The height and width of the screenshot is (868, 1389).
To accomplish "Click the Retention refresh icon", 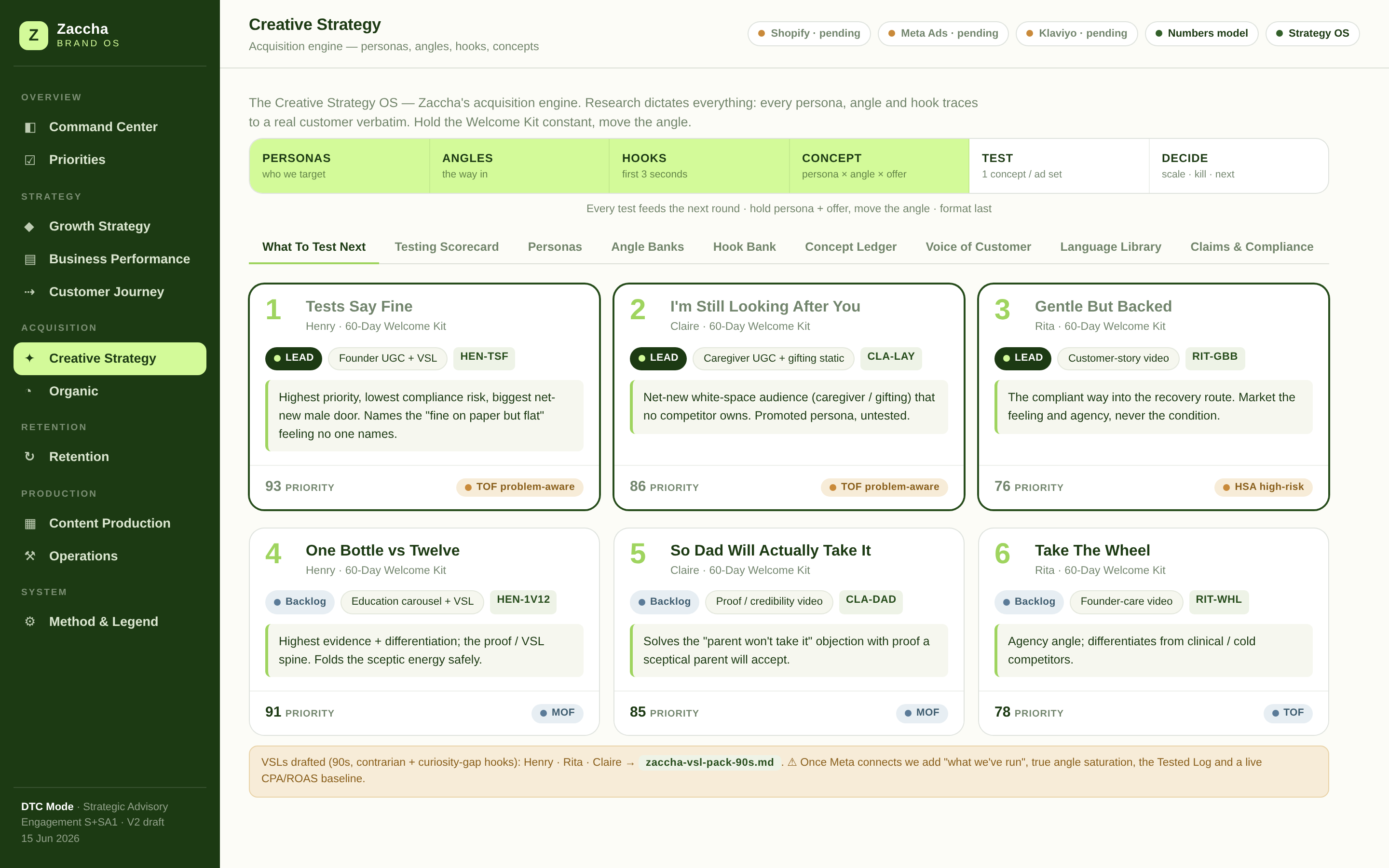I will [x=30, y=456].
